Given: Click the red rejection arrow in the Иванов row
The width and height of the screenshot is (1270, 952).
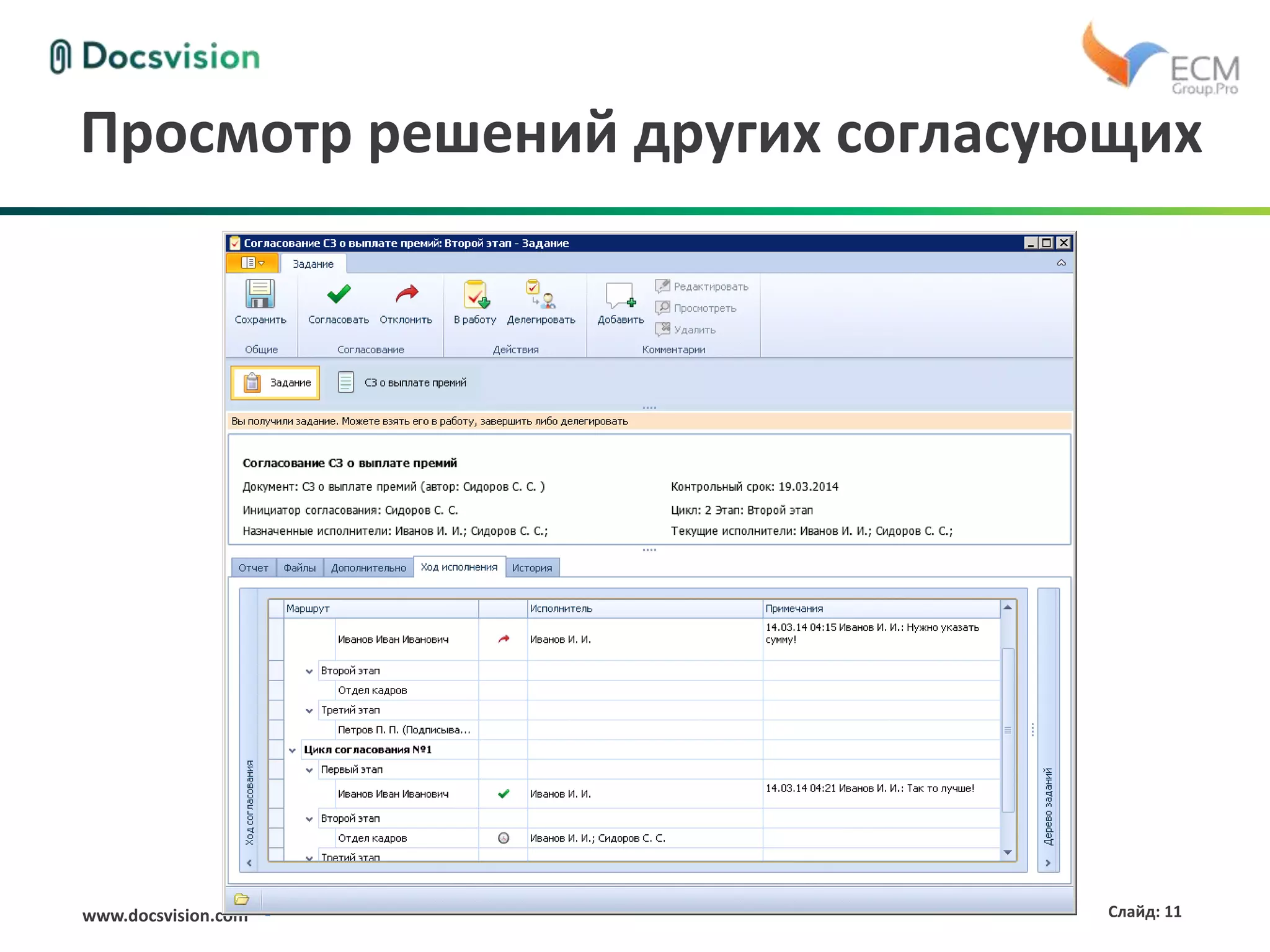Looking at the screenshot, I should pyautogui.click(x=504, y=639).
